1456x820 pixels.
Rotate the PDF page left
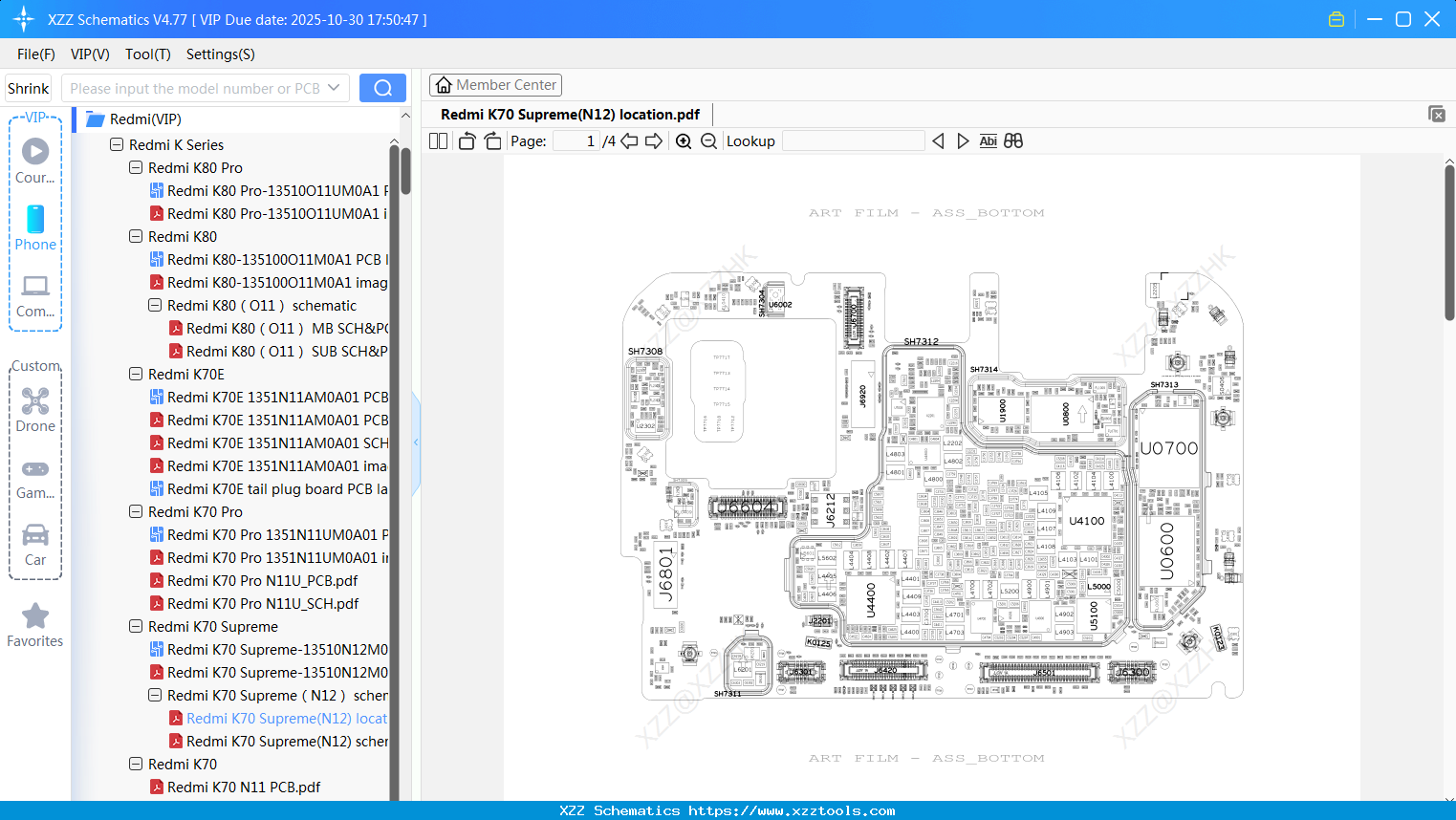pos(466,140)
